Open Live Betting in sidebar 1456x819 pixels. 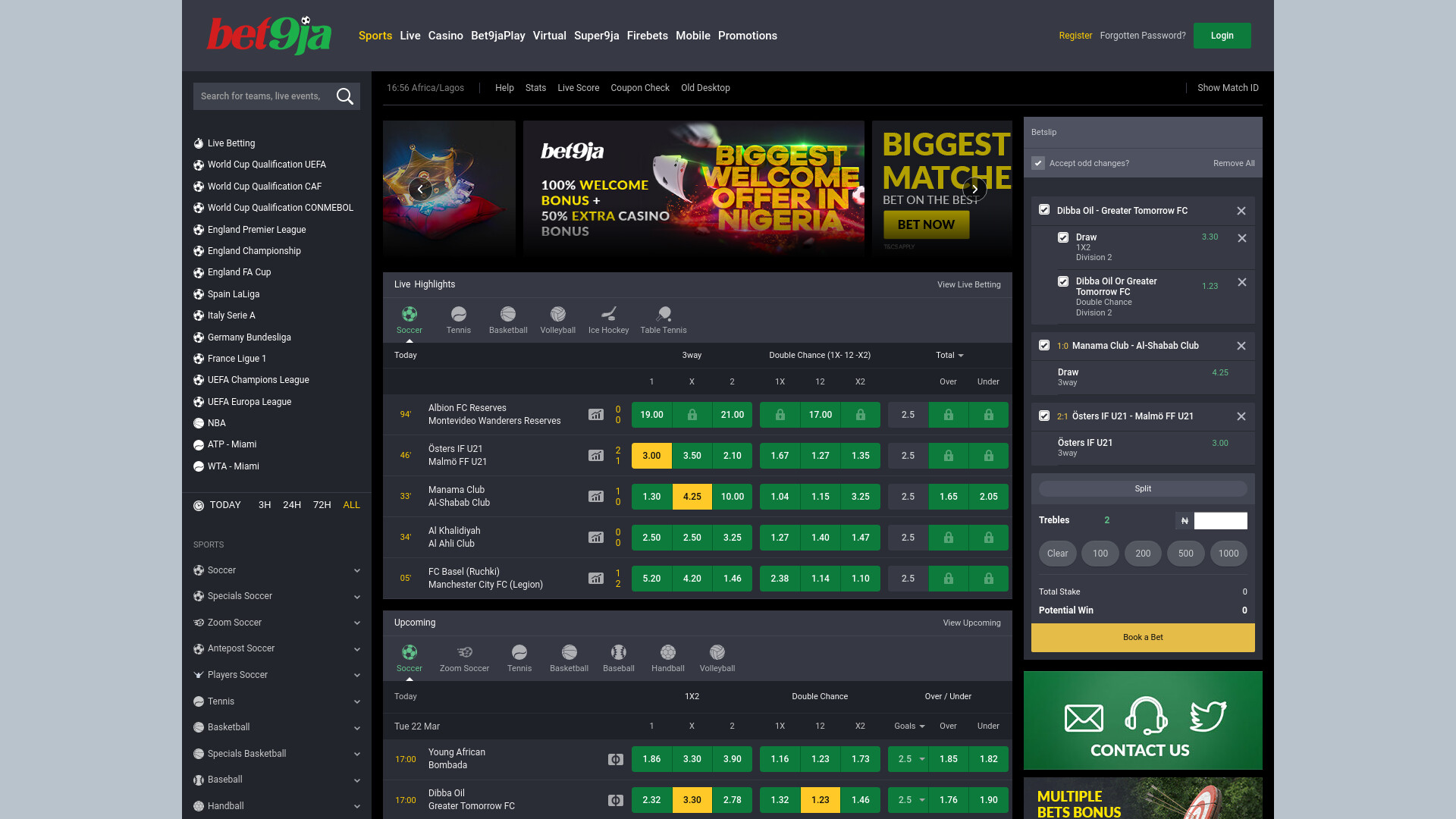coord(231,143)
